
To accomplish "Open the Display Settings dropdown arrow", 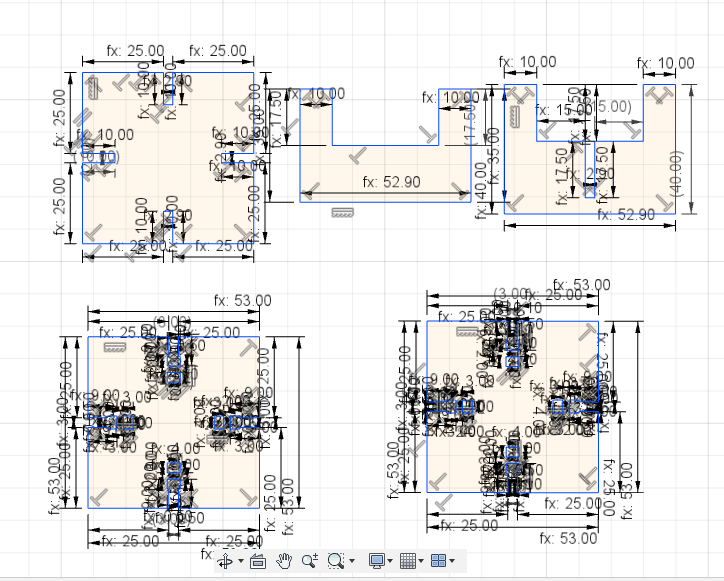I will pyautogui.click(x=390, y=561).
